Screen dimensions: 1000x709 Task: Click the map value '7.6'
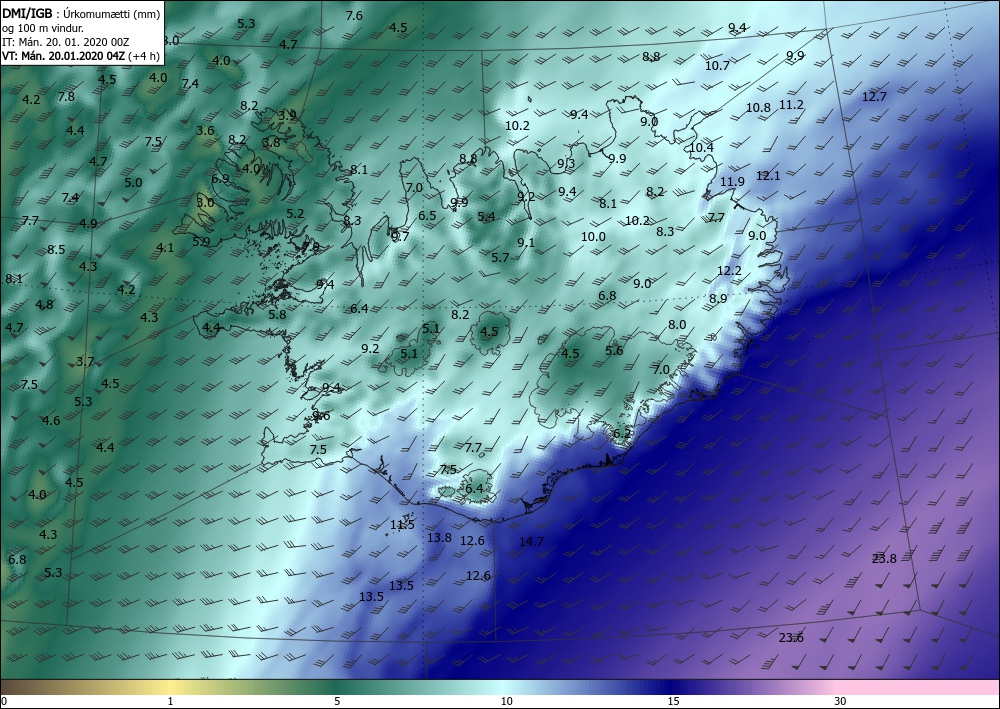[354, 15]
